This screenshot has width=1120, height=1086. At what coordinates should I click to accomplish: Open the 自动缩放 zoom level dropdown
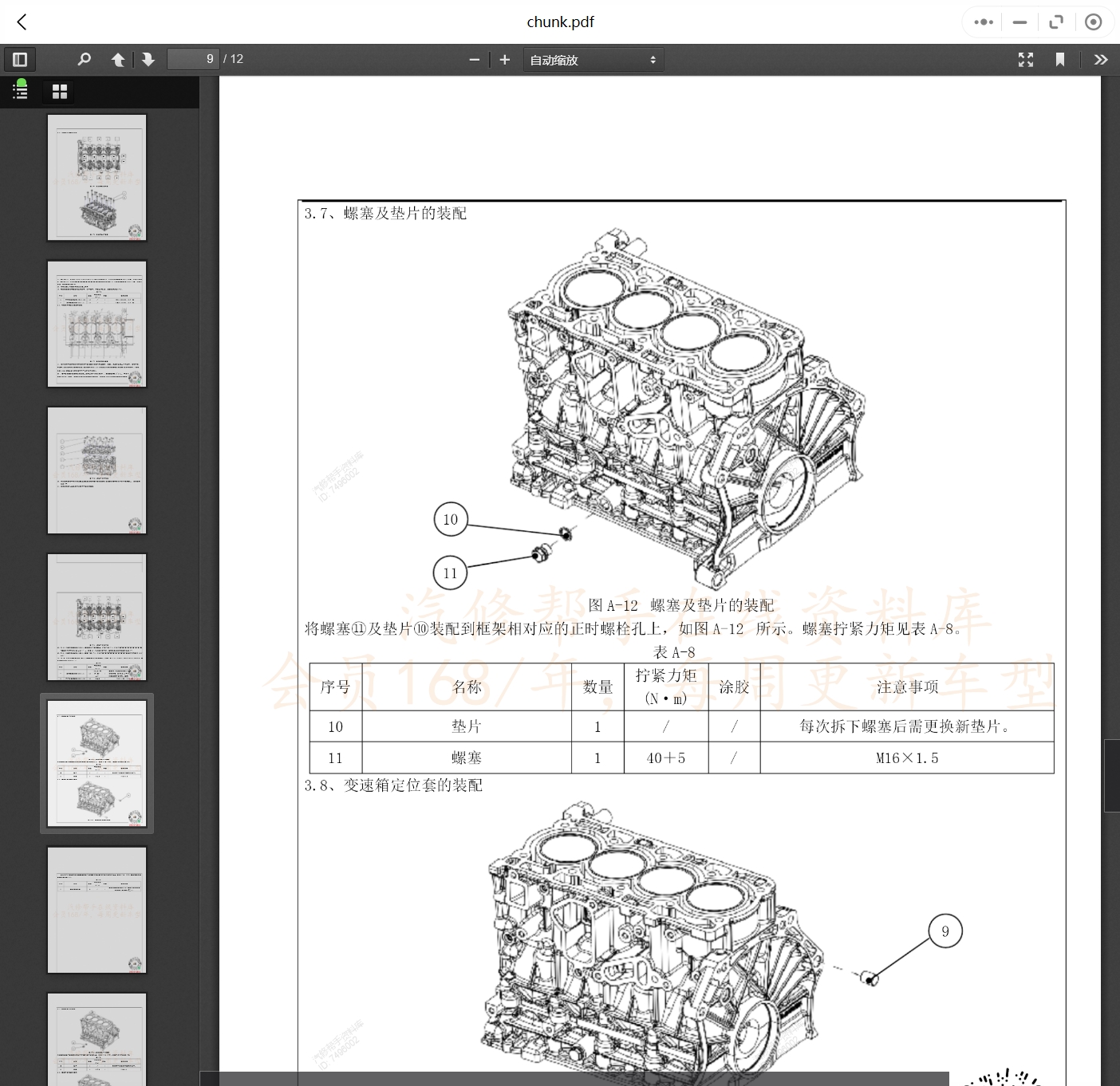pos(593,59)
